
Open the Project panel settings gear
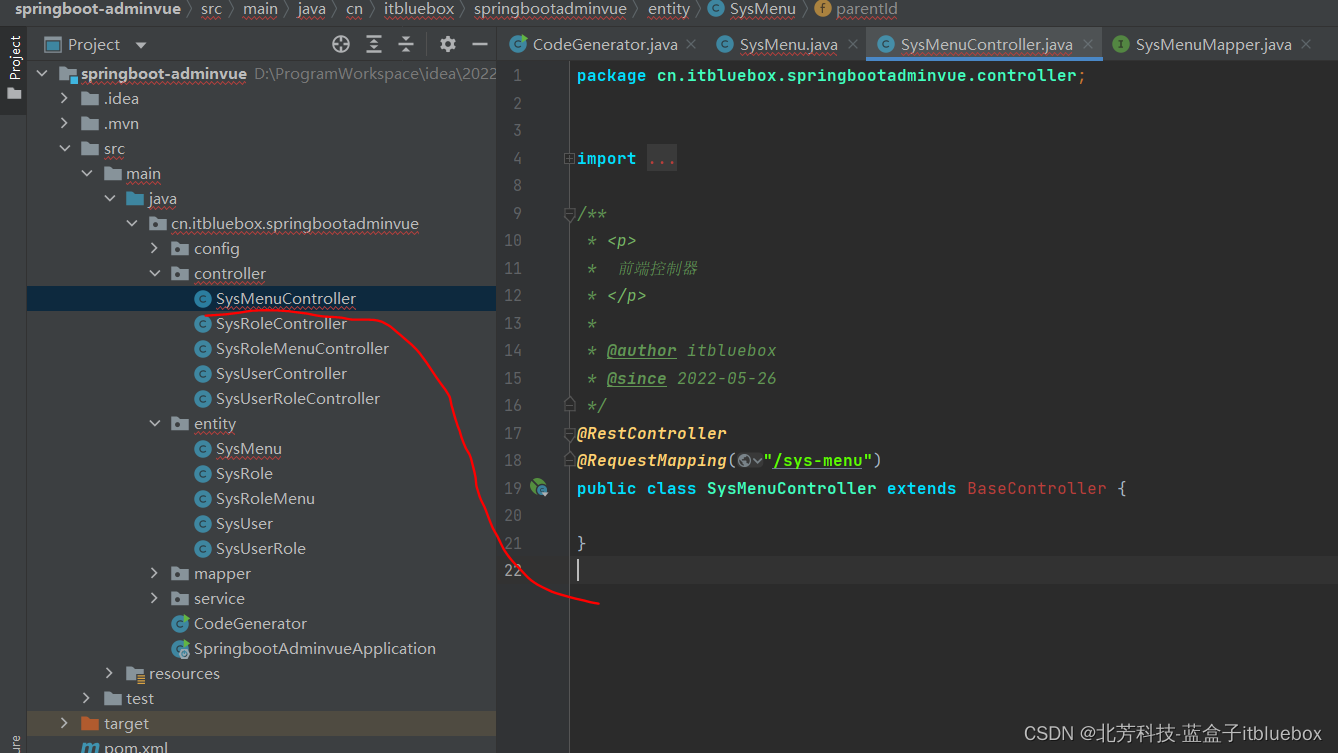pyautogui.click(x=448, y=44)
